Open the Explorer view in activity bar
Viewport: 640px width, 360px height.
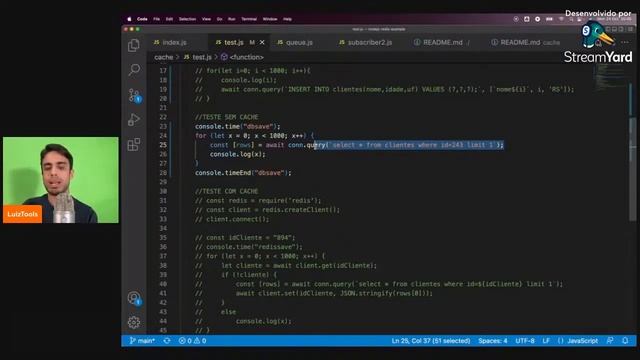click(x=133, y=45)
